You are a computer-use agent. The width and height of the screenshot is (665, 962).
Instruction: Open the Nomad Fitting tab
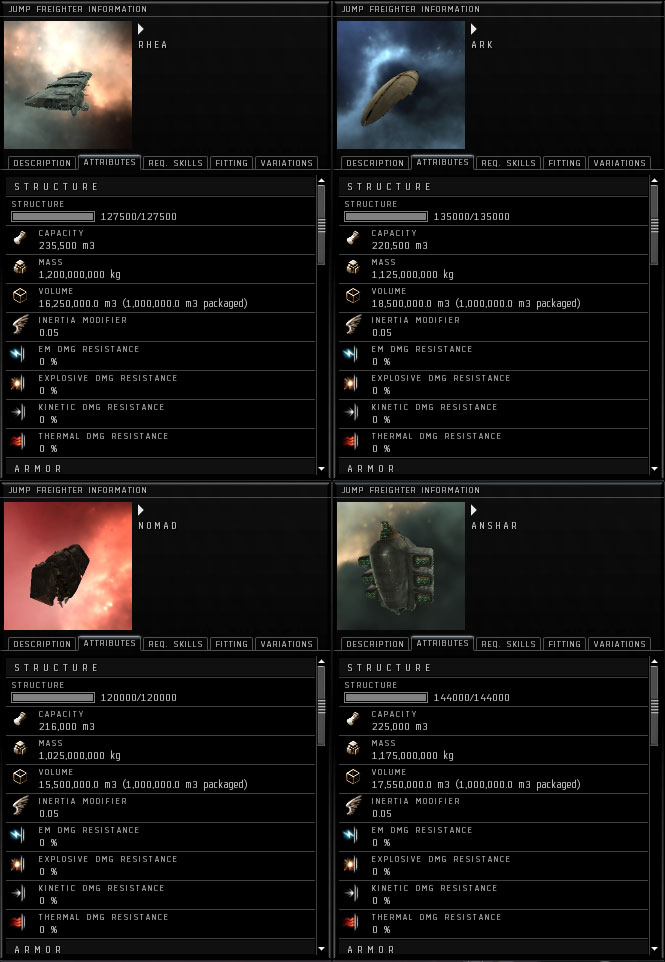pyautogui.click(x=231, y=644)
